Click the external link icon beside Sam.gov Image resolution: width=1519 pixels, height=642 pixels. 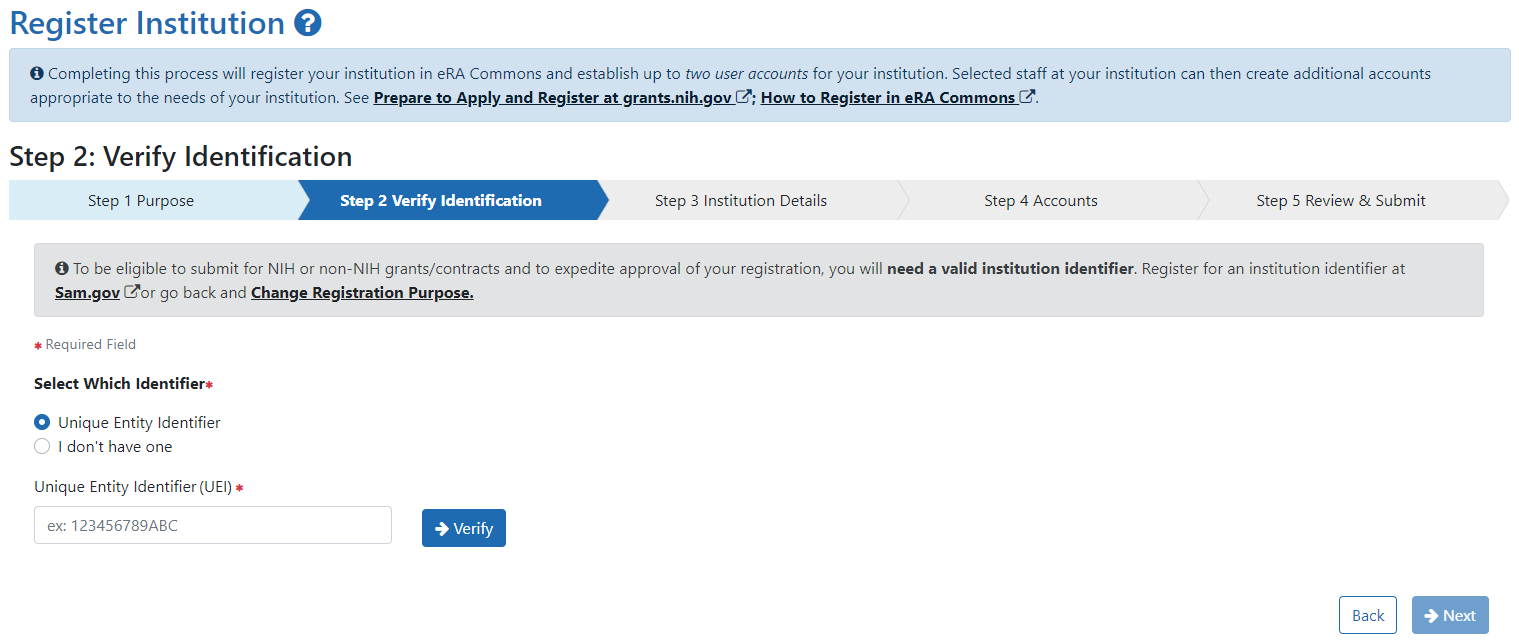(x=131, y=293)
